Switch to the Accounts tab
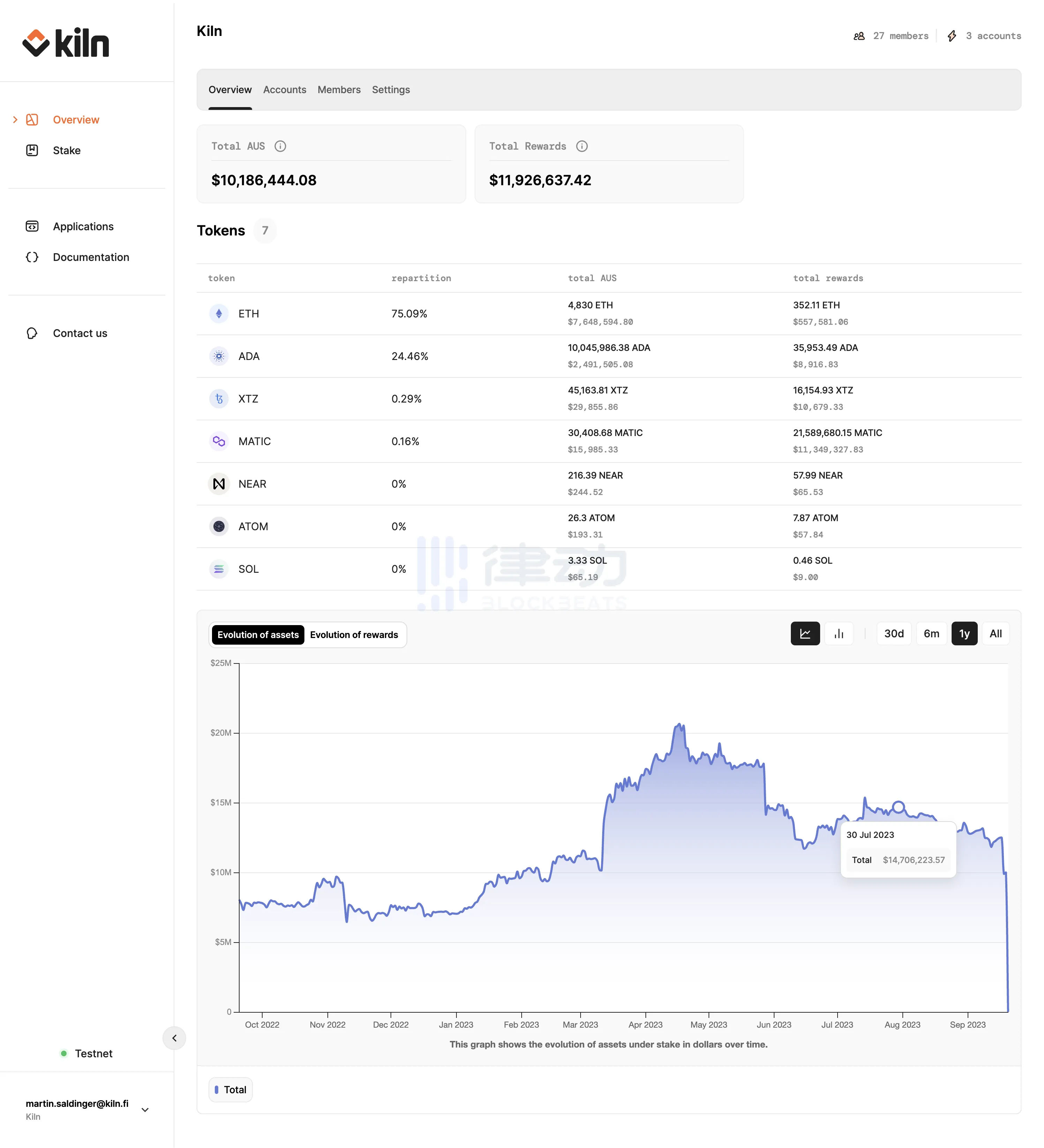The width and height of the screenshot is (1044, 1148). coord(285,90)
